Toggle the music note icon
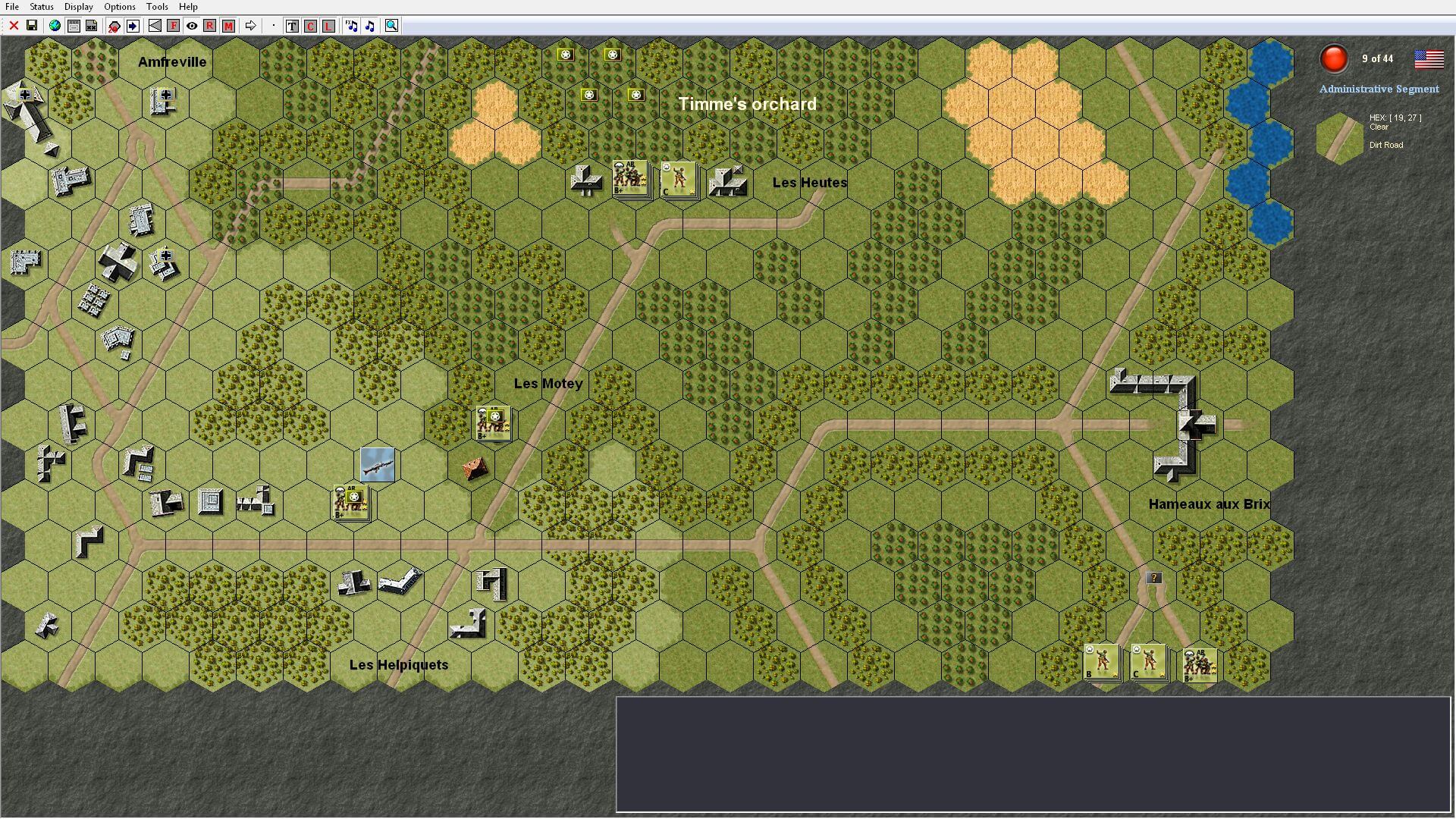Screen dimensions: 1456x819 [369, 26]
